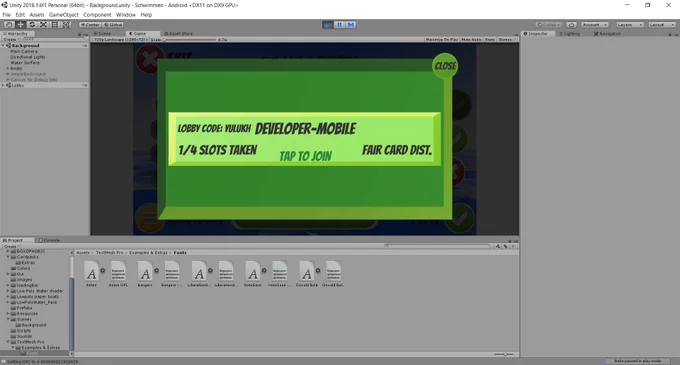
Task: Collapse the Scenes folder
Action: point(8,319)
